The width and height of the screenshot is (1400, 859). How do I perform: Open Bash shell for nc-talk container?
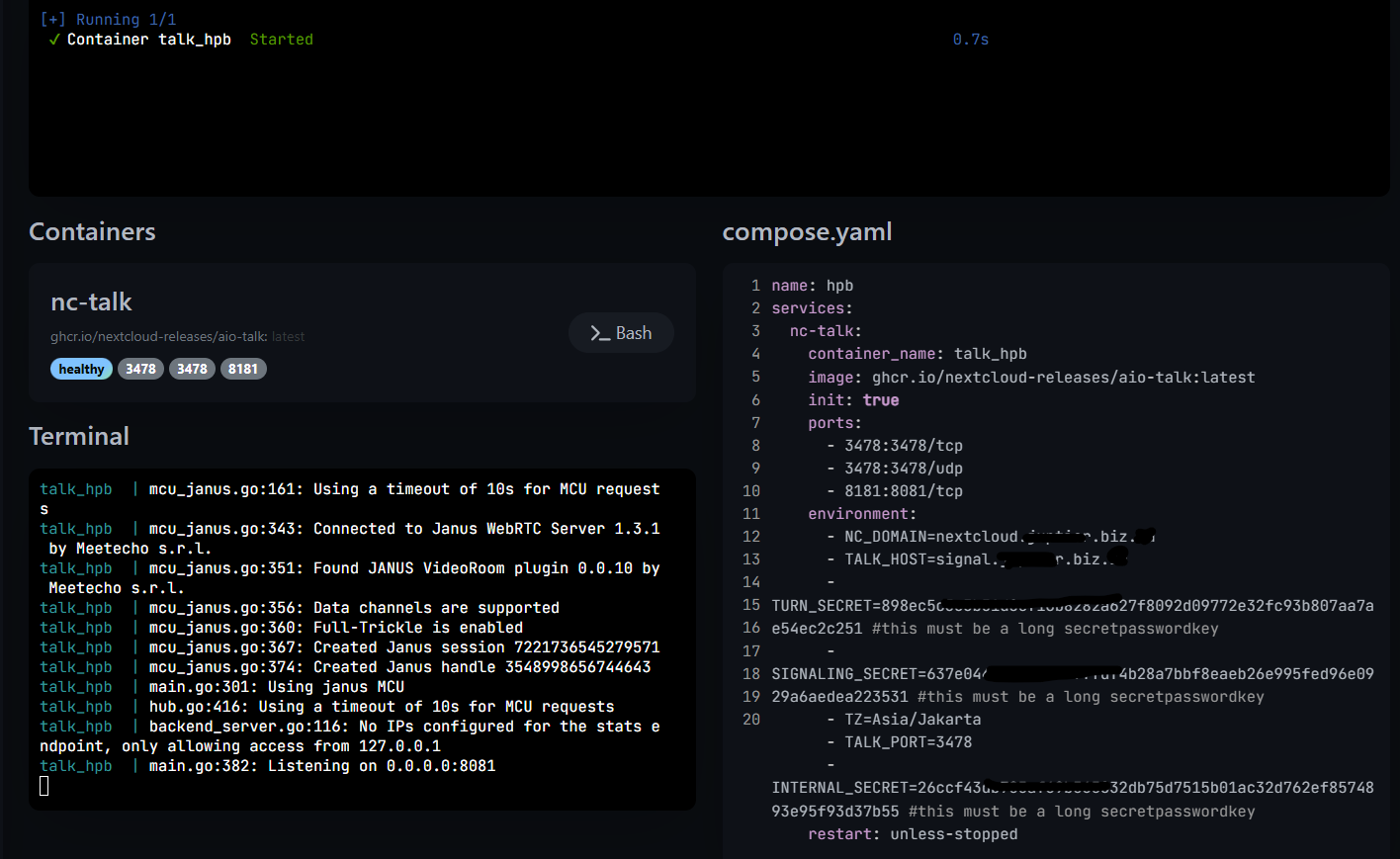[621, 333]
